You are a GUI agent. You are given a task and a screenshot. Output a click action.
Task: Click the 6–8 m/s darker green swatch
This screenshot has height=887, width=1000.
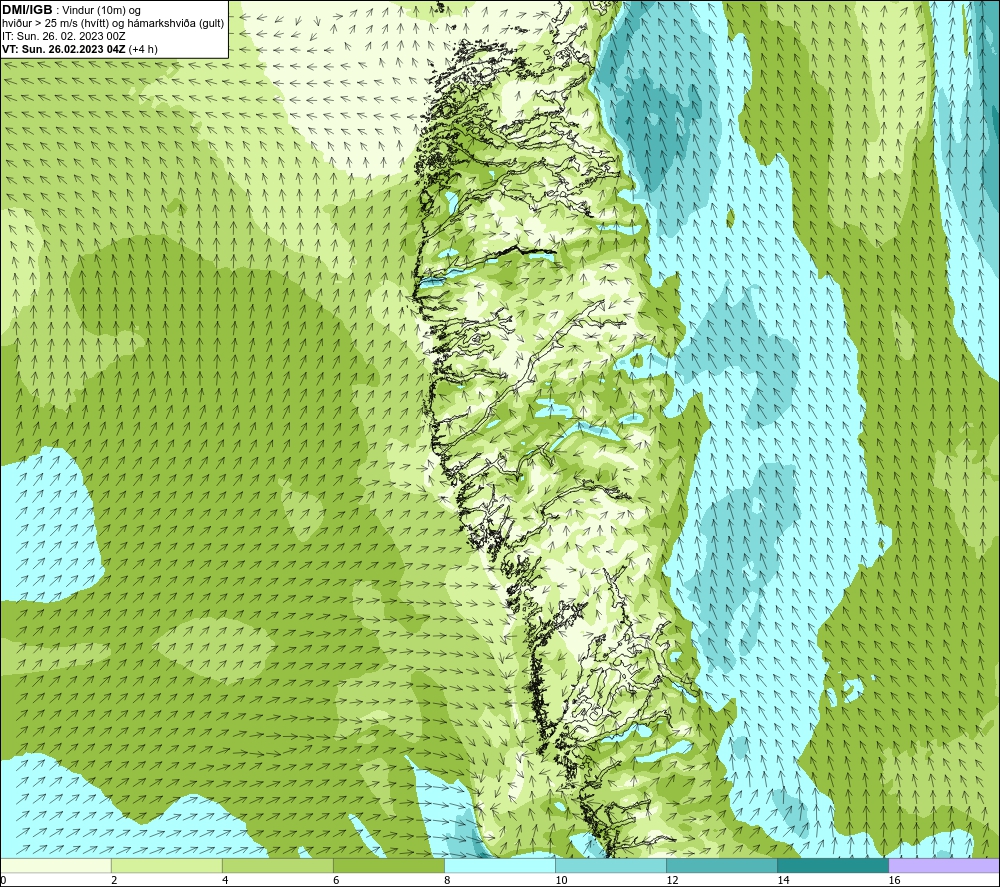[388, 865]
